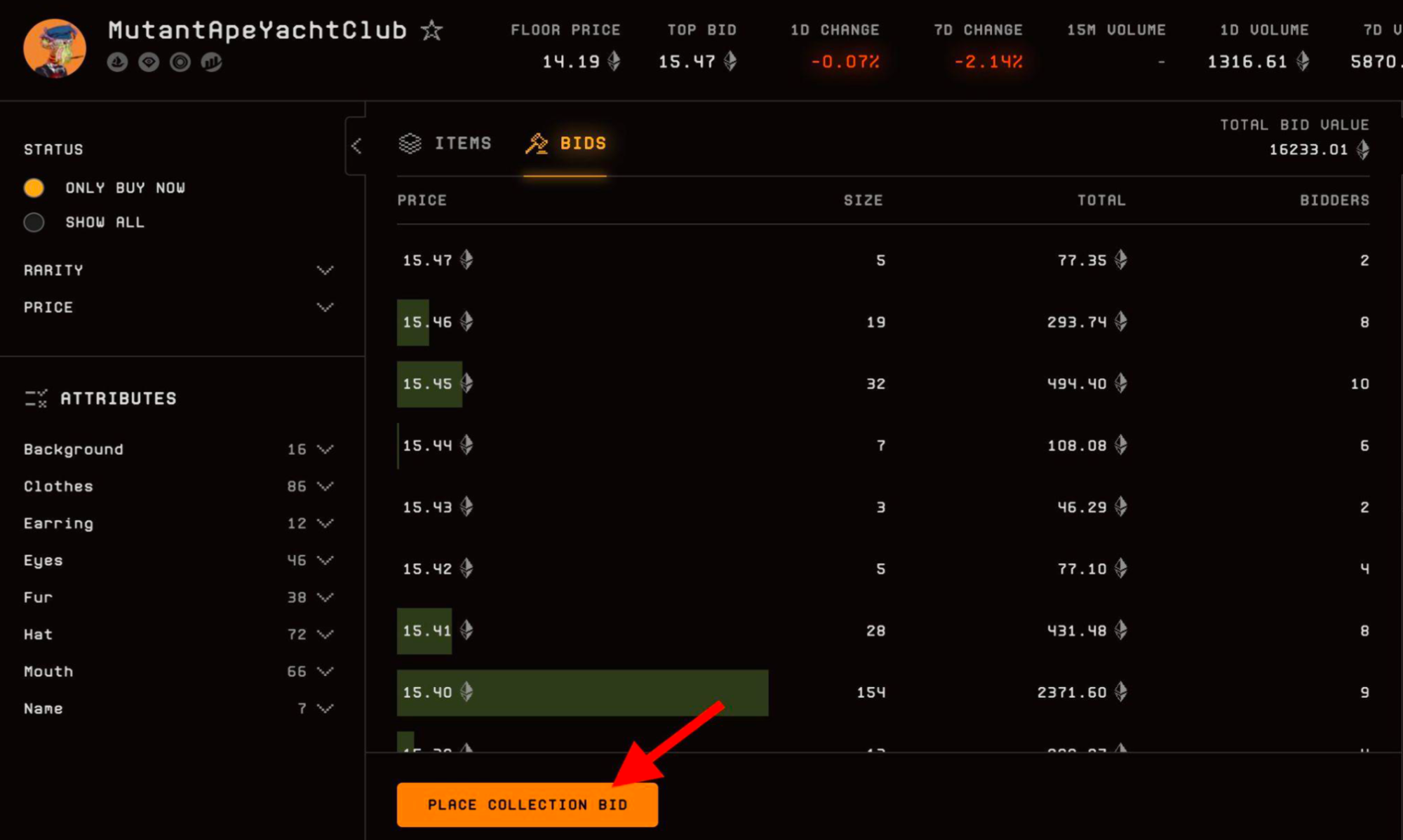Screen dimensions: 1403x840
Task: Click the Total Bid Value amount 16233.01
Action: tap(1308, 150)
